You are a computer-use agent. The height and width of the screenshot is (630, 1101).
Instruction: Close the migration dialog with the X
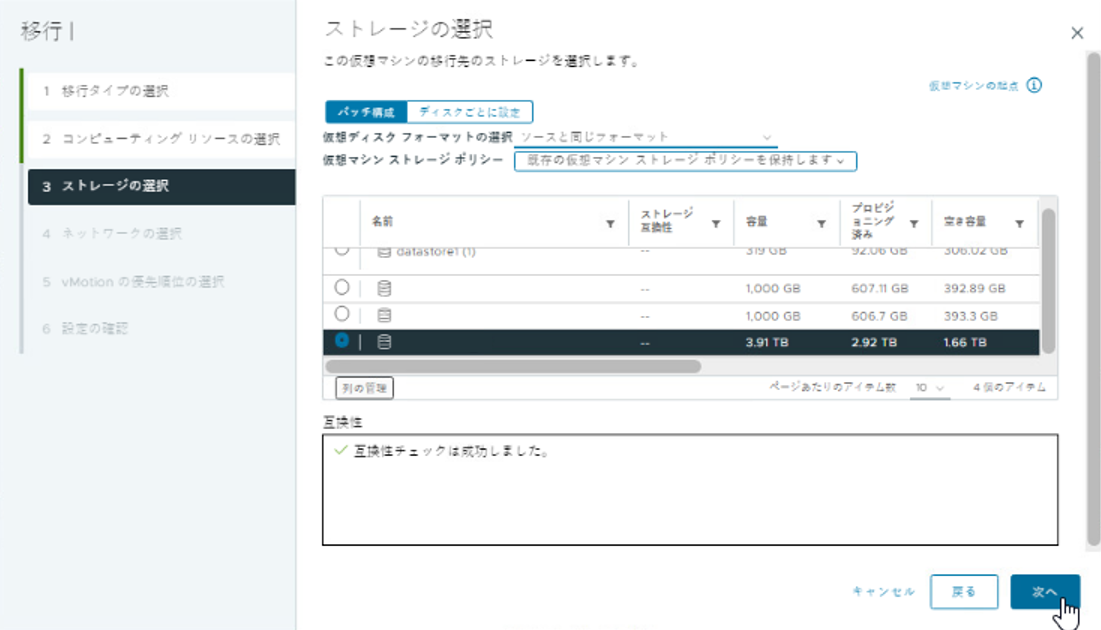pyautogui.click(x=1077, y=33)
